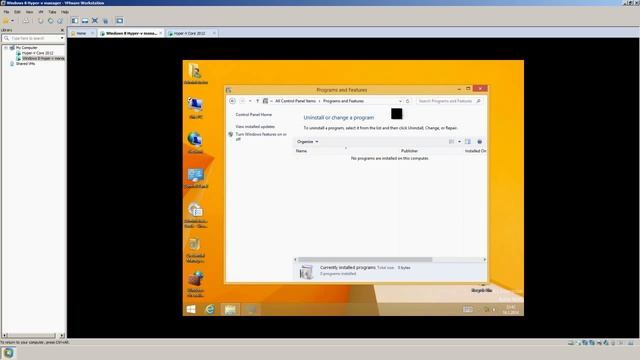640x360 pixels.
Task: Click the library horizontal scrollbar
Action: click(33, 336)
